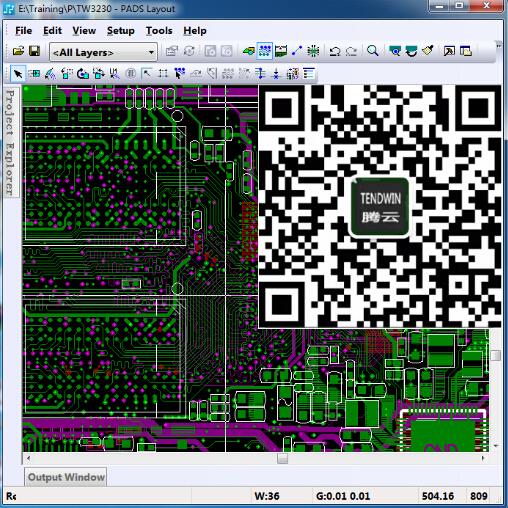
Task: Click the 504.16 coordinate in status bar
Action: [x=438, y=496]
